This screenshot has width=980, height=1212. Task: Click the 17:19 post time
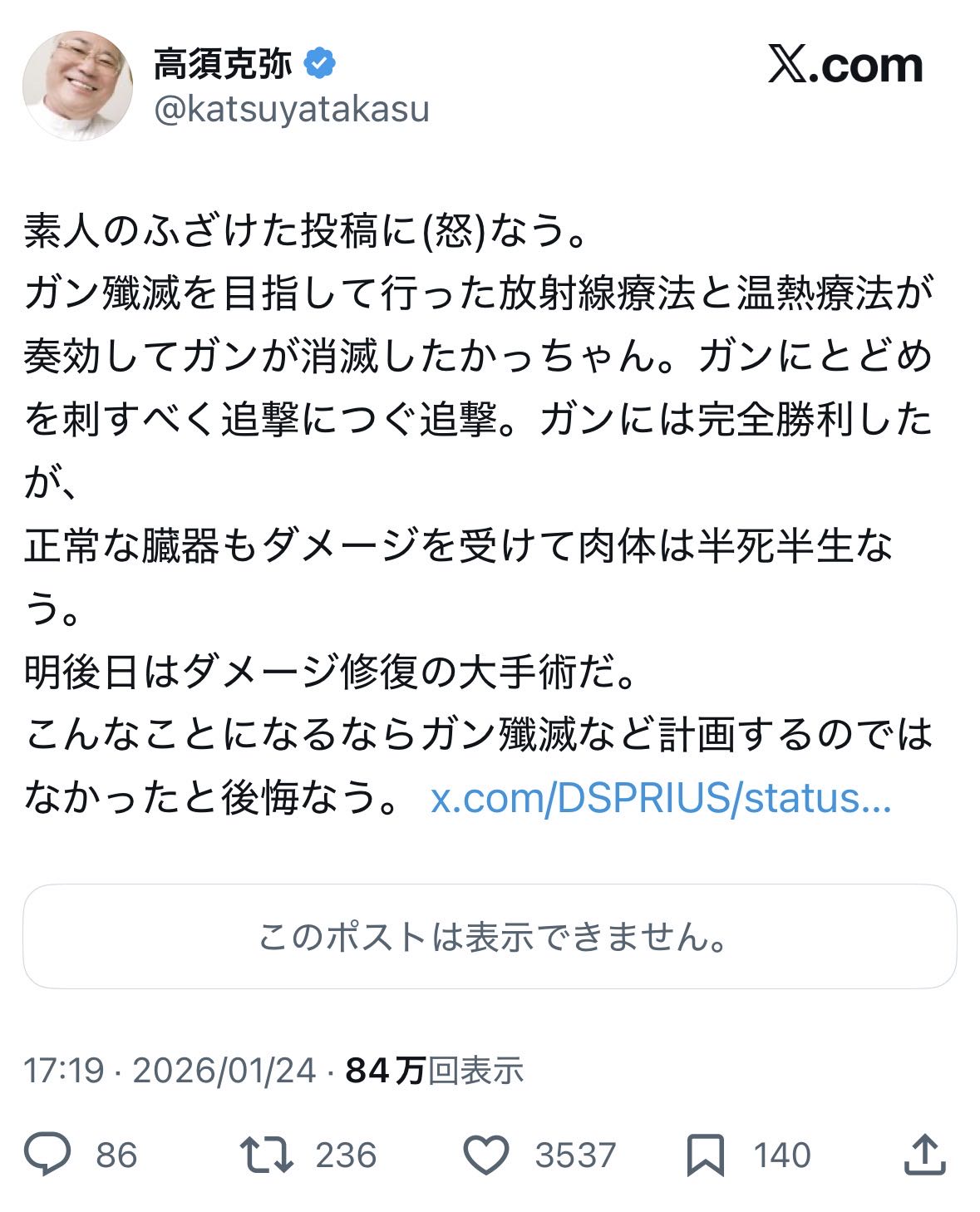click(64, 1070)
